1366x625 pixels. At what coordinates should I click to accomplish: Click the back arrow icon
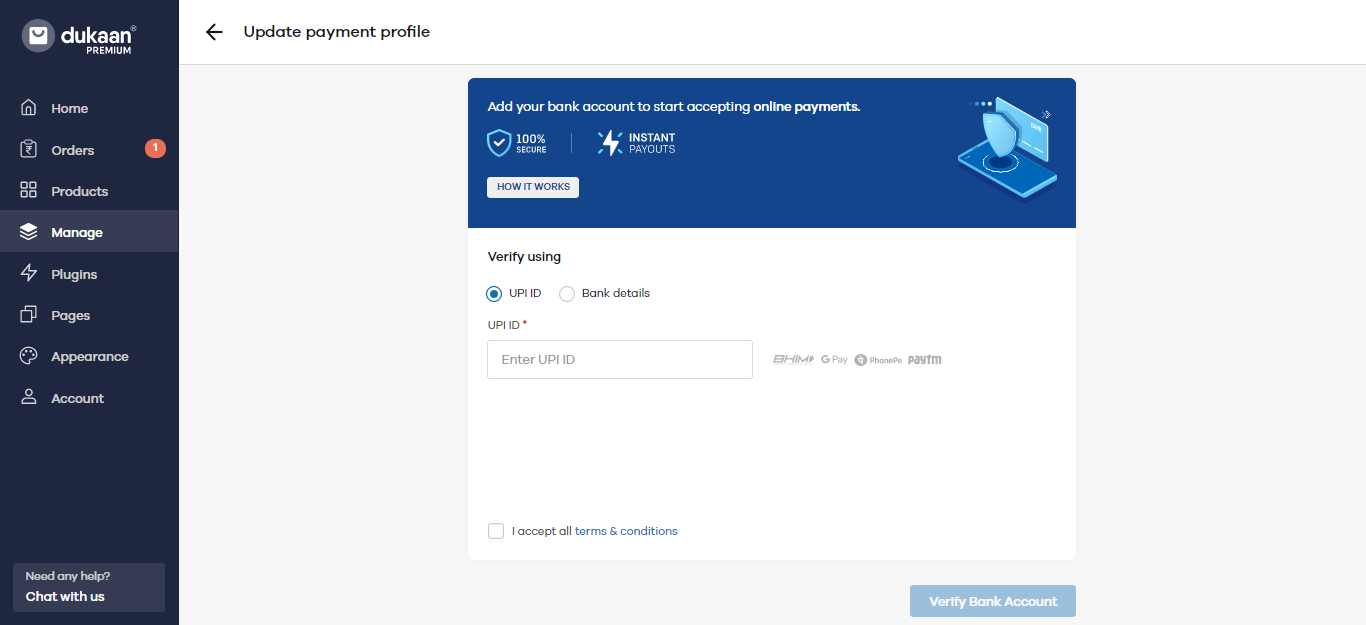pyautogui.click(x=214, y=32)
